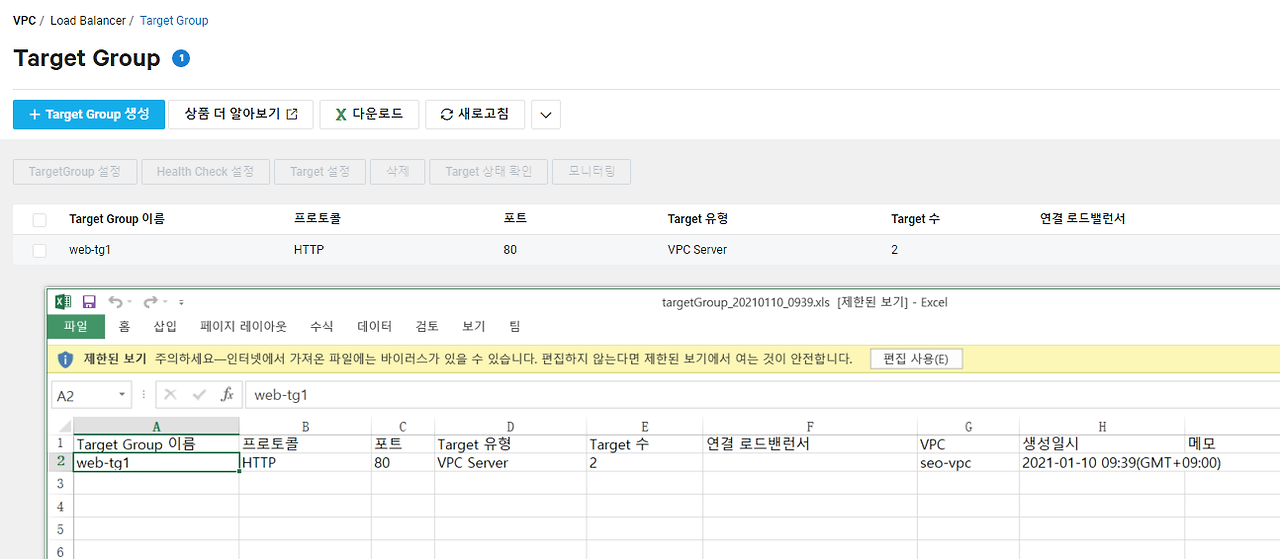
Task: Tick the header select-all checkbox
Action: (39, 220)
